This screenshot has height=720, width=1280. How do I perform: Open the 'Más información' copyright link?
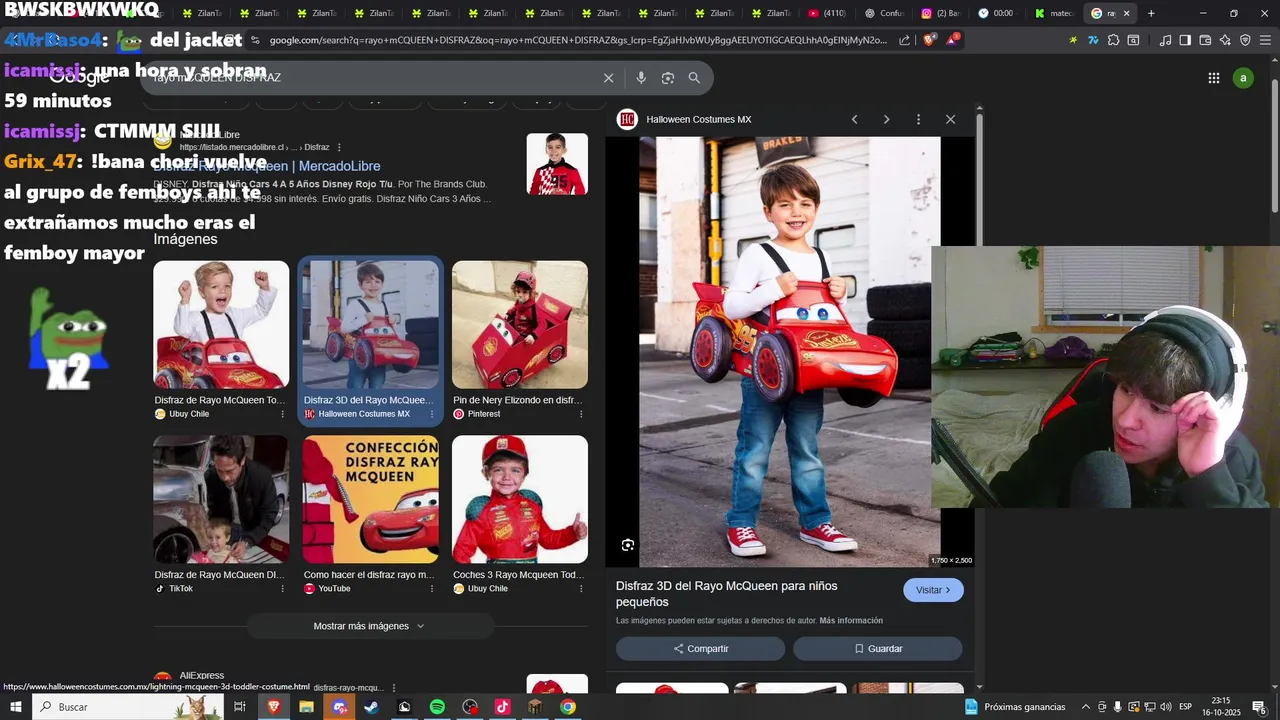tap(851, 621)
